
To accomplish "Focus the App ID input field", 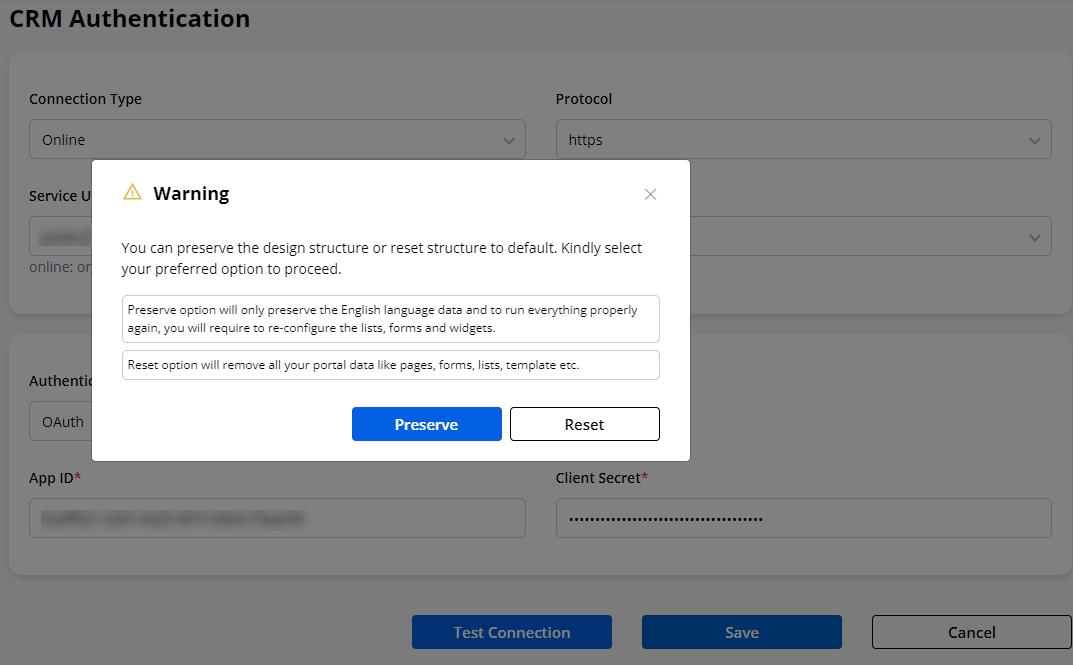I will tap(277, 518).
